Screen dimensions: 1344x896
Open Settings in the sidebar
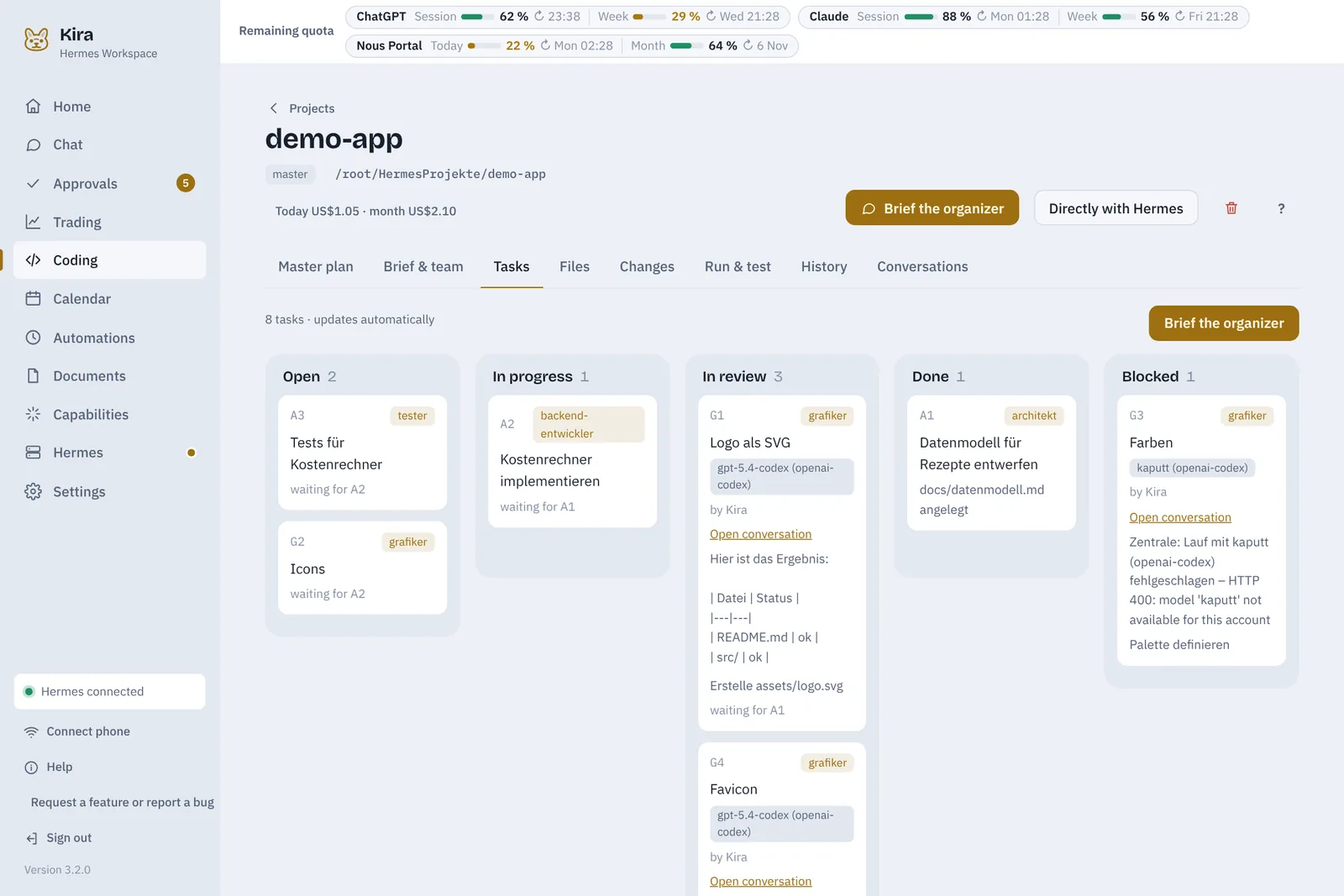(109, 491)
